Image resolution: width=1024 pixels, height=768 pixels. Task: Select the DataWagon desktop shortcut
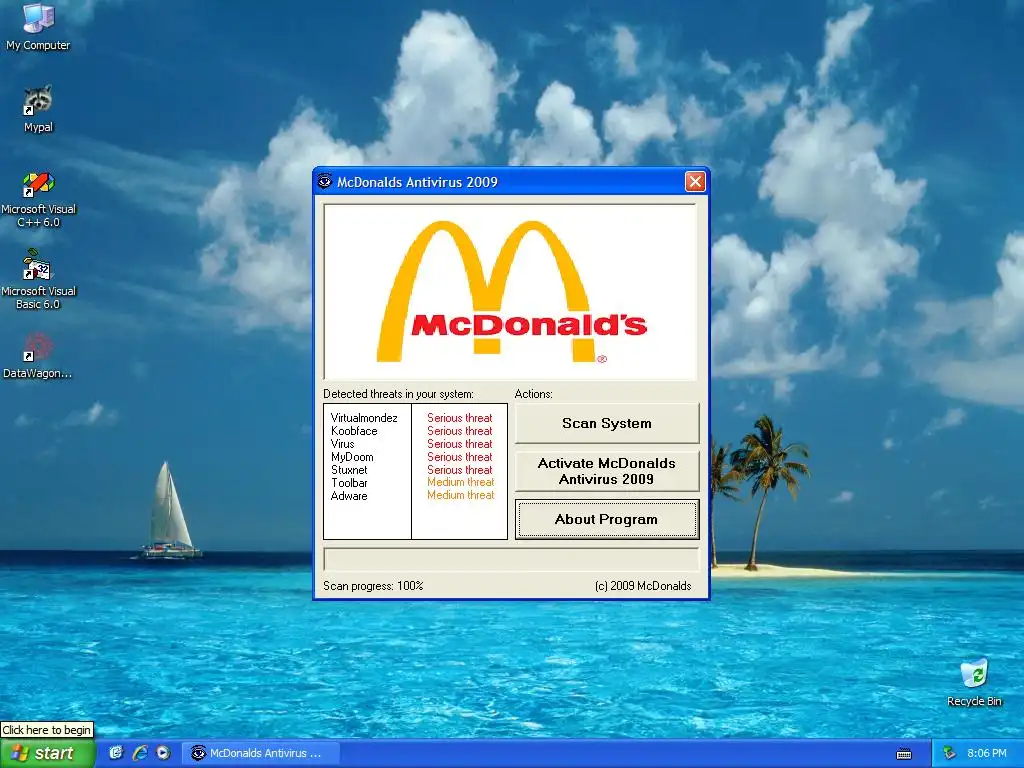38,356
